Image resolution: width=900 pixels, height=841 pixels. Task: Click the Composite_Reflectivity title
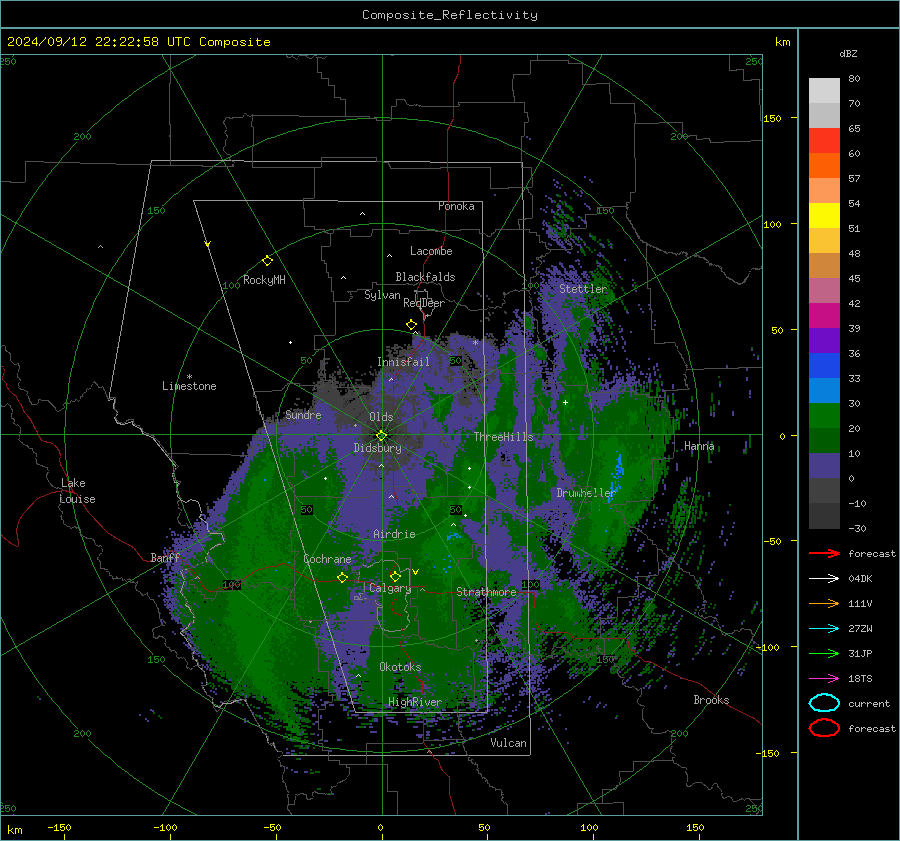tap(450, 15)
